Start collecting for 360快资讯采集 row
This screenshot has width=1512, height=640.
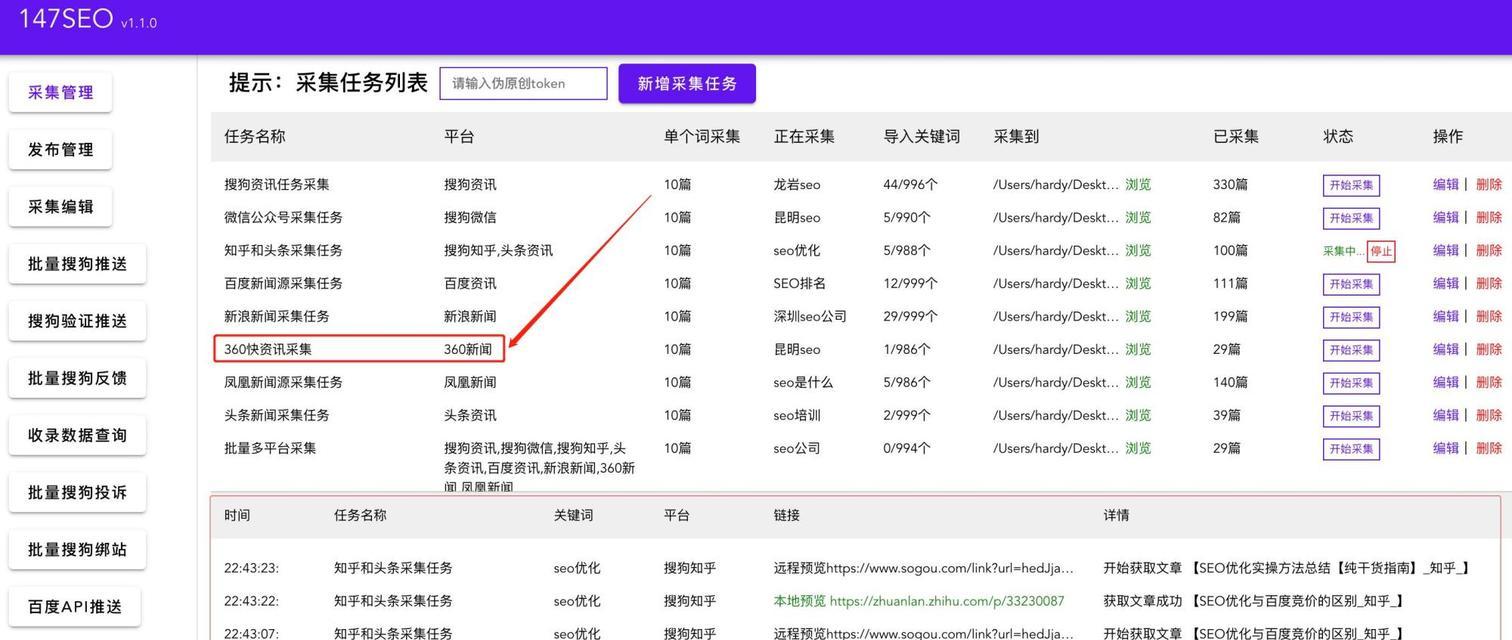pos(1351,350)
